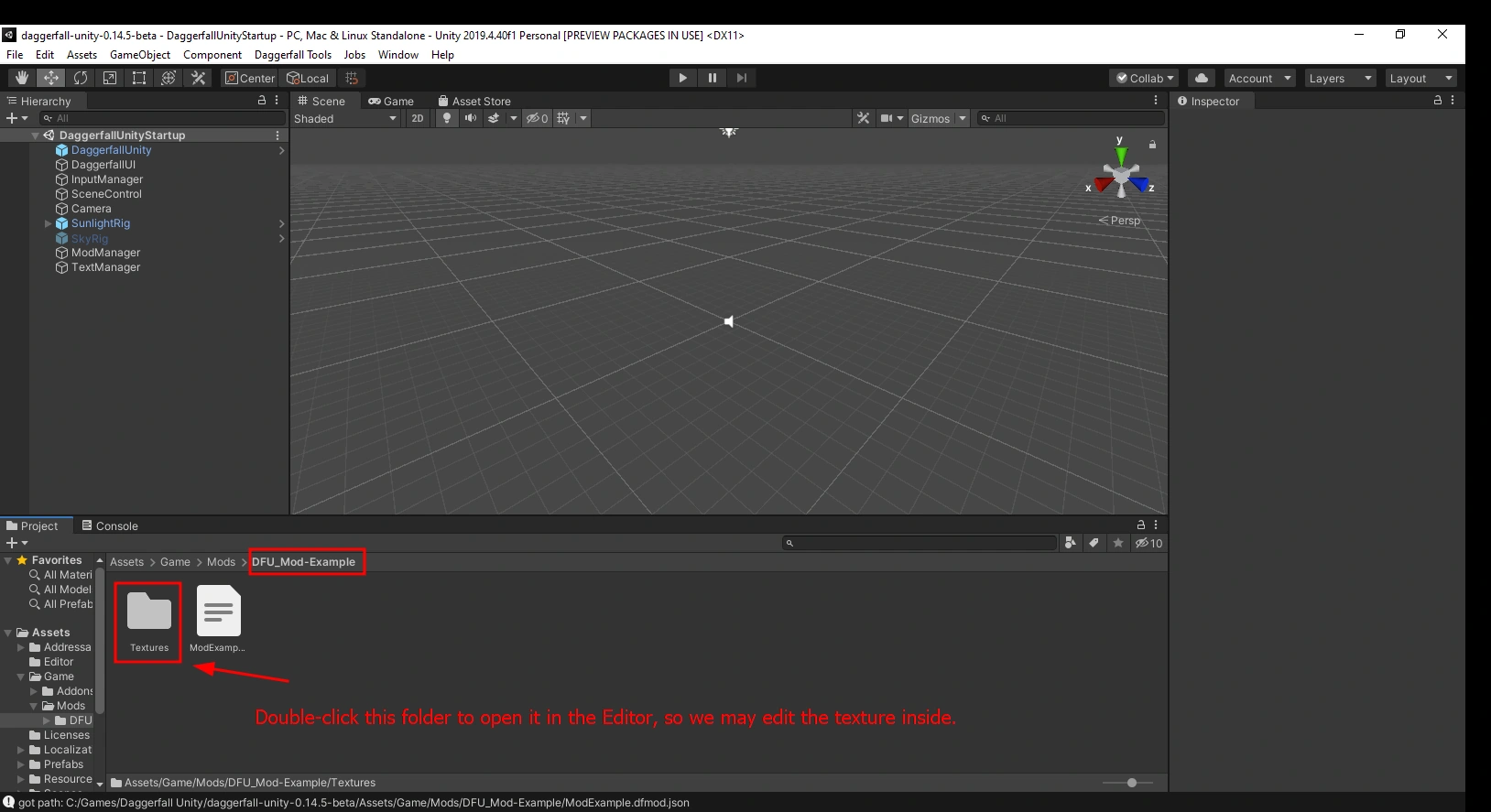Open the Gizmos dropdown arrow

(x=963, y=118)
